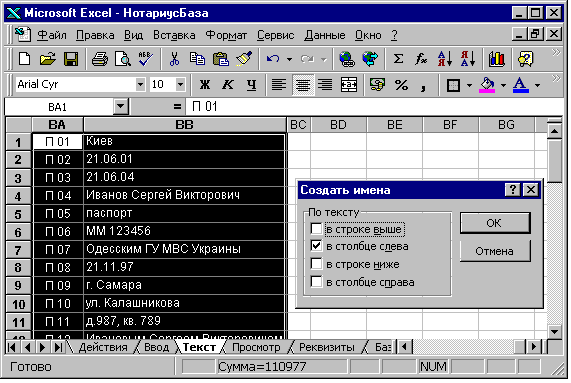The image size is (571, 383).
Task: Select the Format Painter brush icon
Action: click(244, 59)
